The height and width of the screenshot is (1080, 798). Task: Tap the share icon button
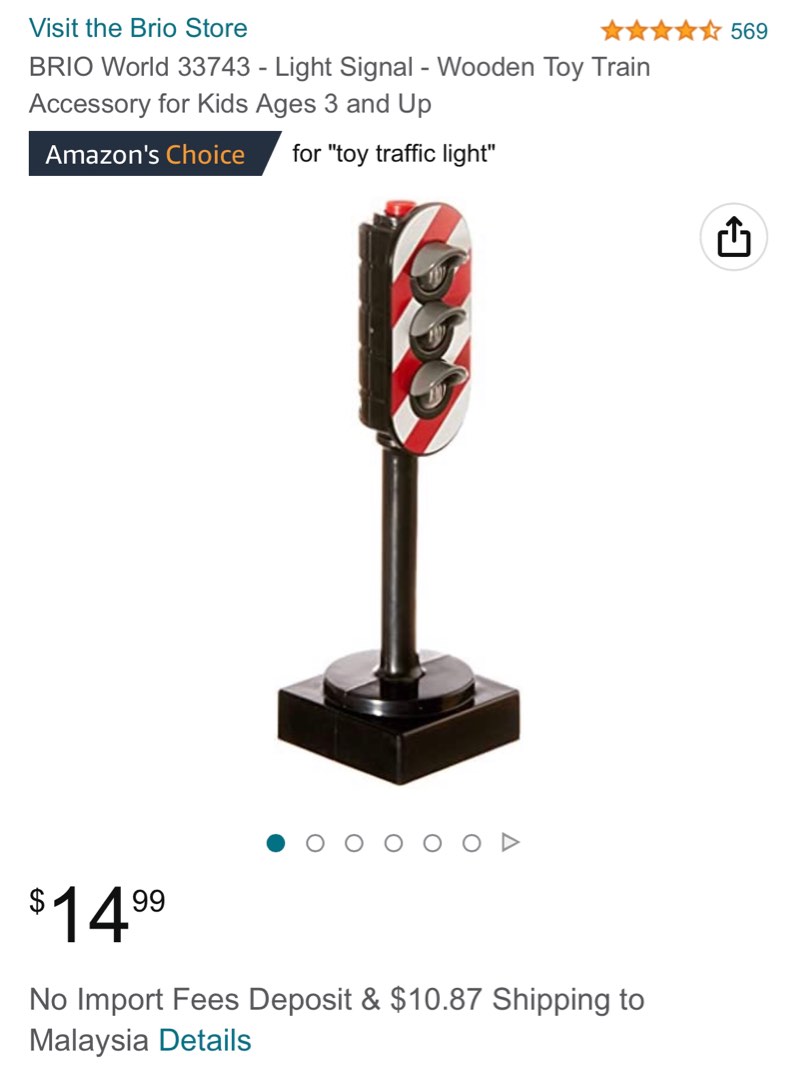[733, 237]
